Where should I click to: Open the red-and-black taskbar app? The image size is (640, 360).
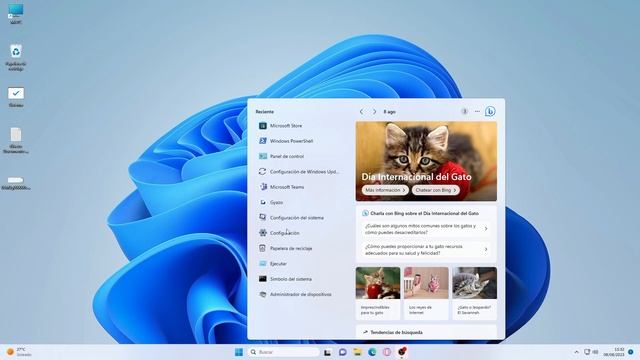[x=402, y=352]
